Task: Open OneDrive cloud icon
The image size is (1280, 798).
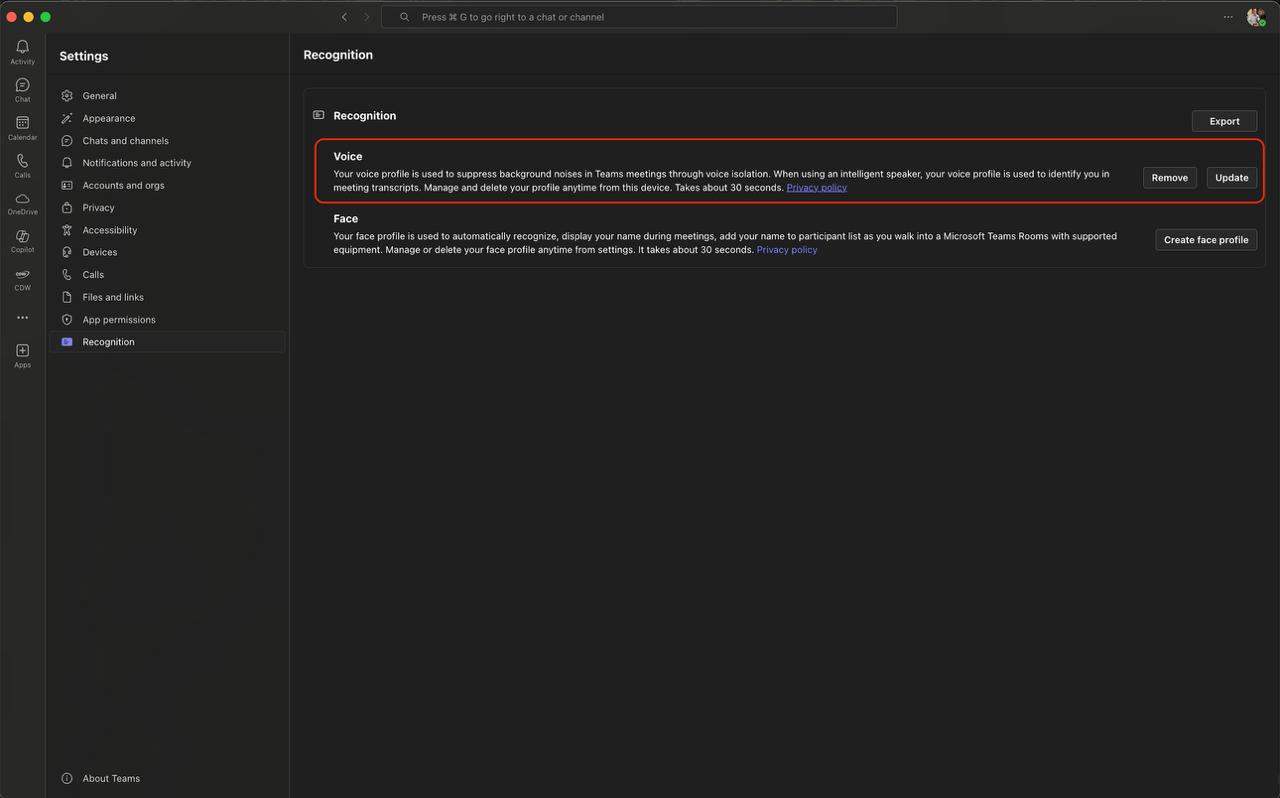Action: (22, 200)
